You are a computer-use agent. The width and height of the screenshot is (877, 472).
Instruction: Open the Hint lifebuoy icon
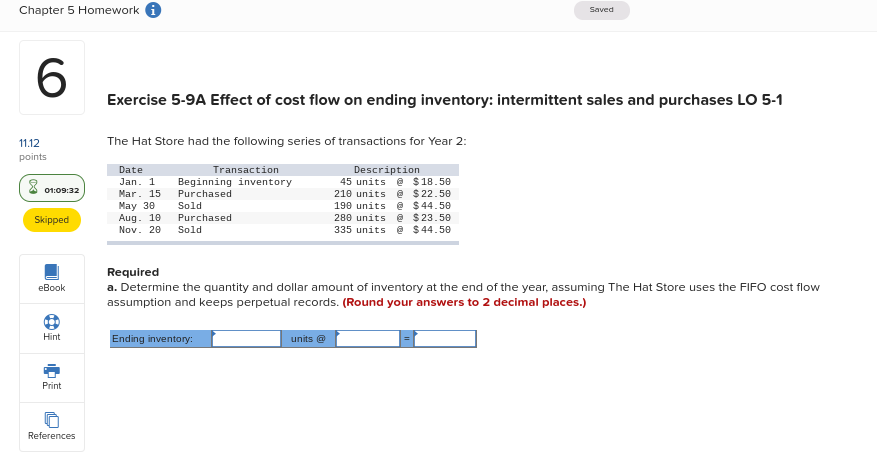click(x=51, y=322)
